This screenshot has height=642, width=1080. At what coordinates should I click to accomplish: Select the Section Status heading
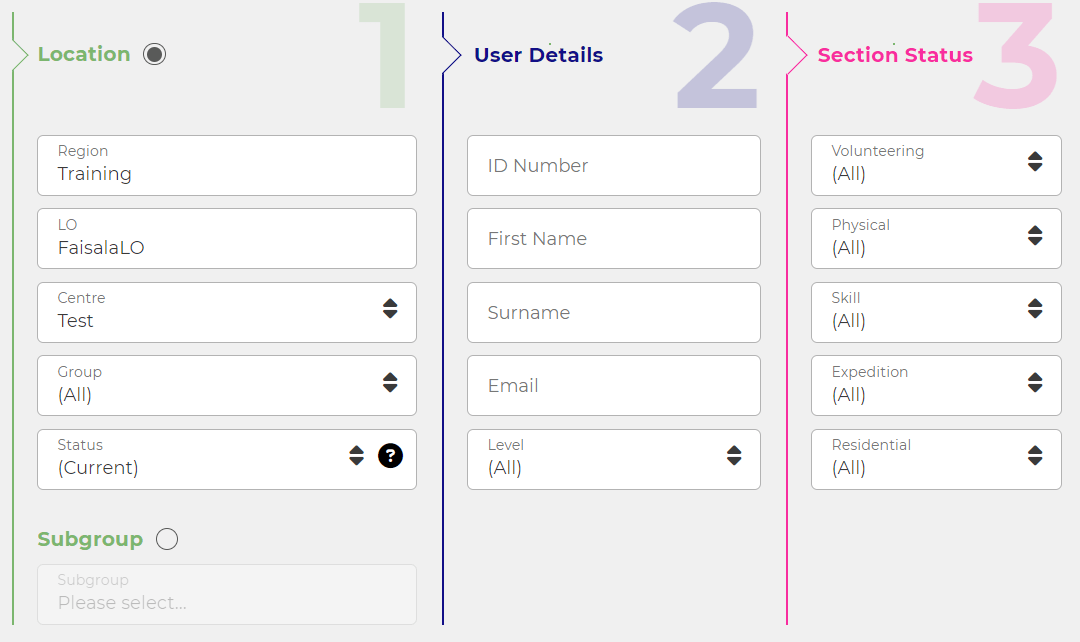tap(895, 55)
